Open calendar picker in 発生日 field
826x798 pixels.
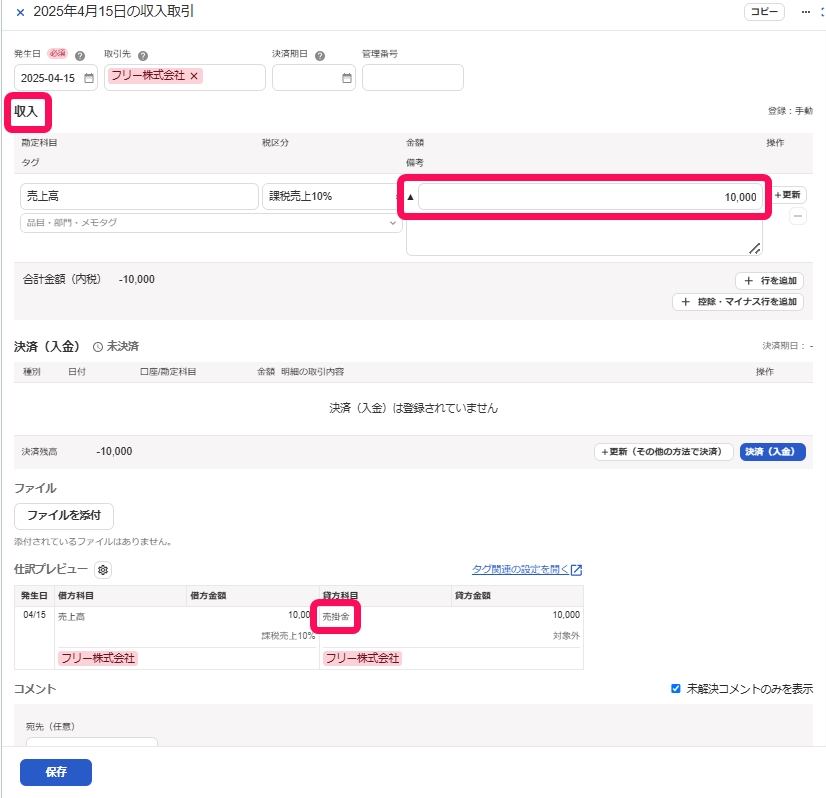click(89, 78)
